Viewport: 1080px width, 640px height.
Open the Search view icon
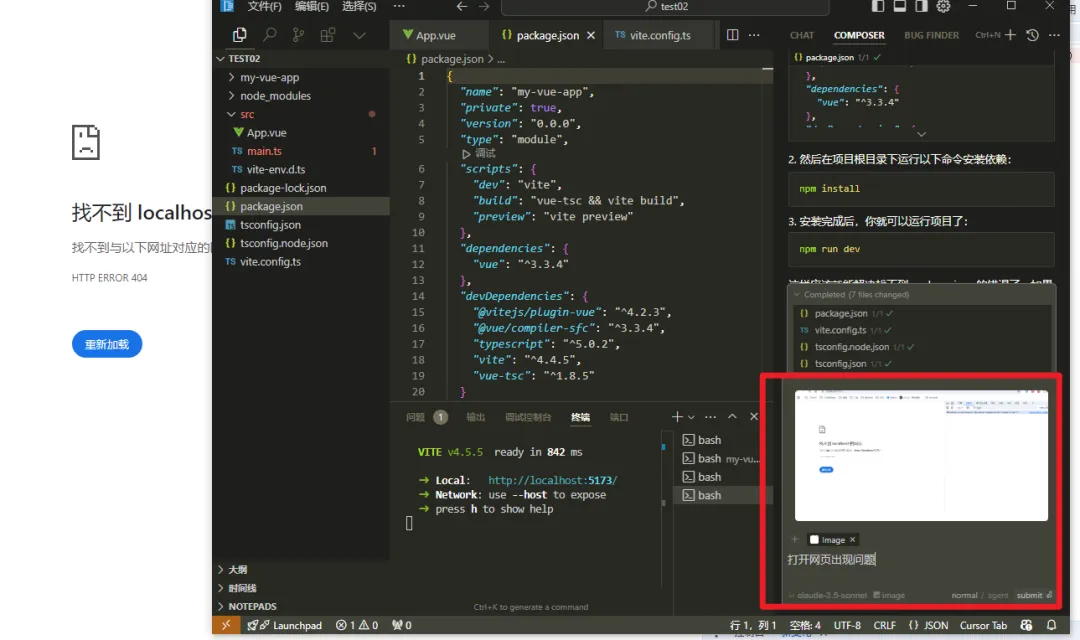pyautogui.click(x=269, y=35)
